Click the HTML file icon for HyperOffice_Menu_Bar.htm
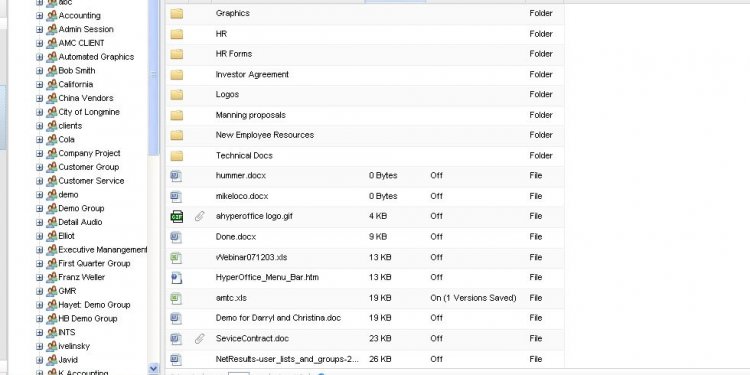Viewport: 750px width, 375px height. coord(176,277)
